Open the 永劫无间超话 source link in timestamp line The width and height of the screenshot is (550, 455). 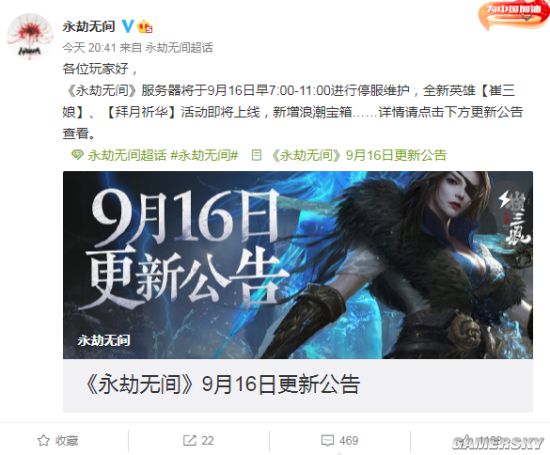pos(179,48)
